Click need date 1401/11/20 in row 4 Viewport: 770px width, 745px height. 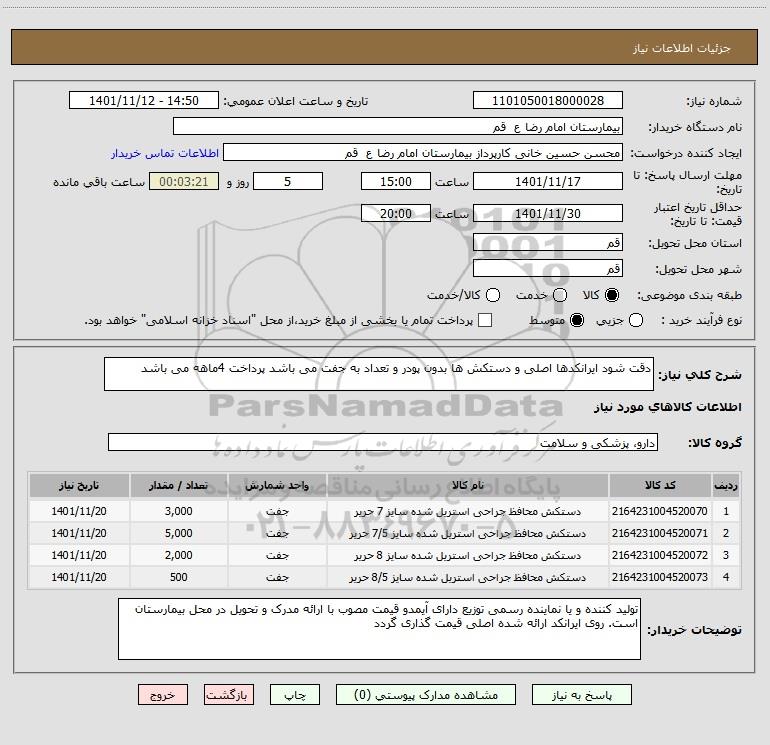point(79,578)
